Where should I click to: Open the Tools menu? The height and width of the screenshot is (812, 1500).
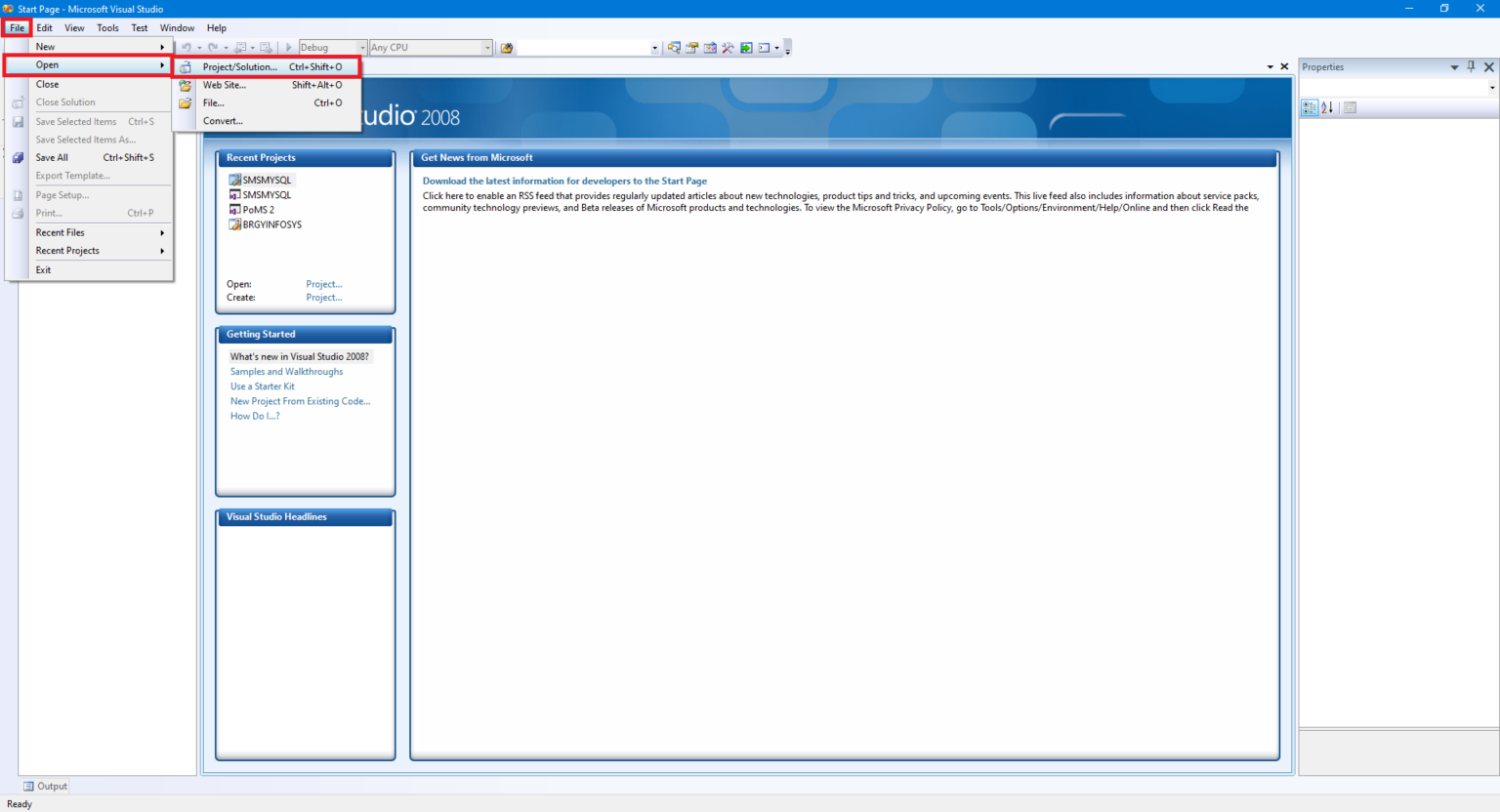pyautogui.click(x=107, y=27)
